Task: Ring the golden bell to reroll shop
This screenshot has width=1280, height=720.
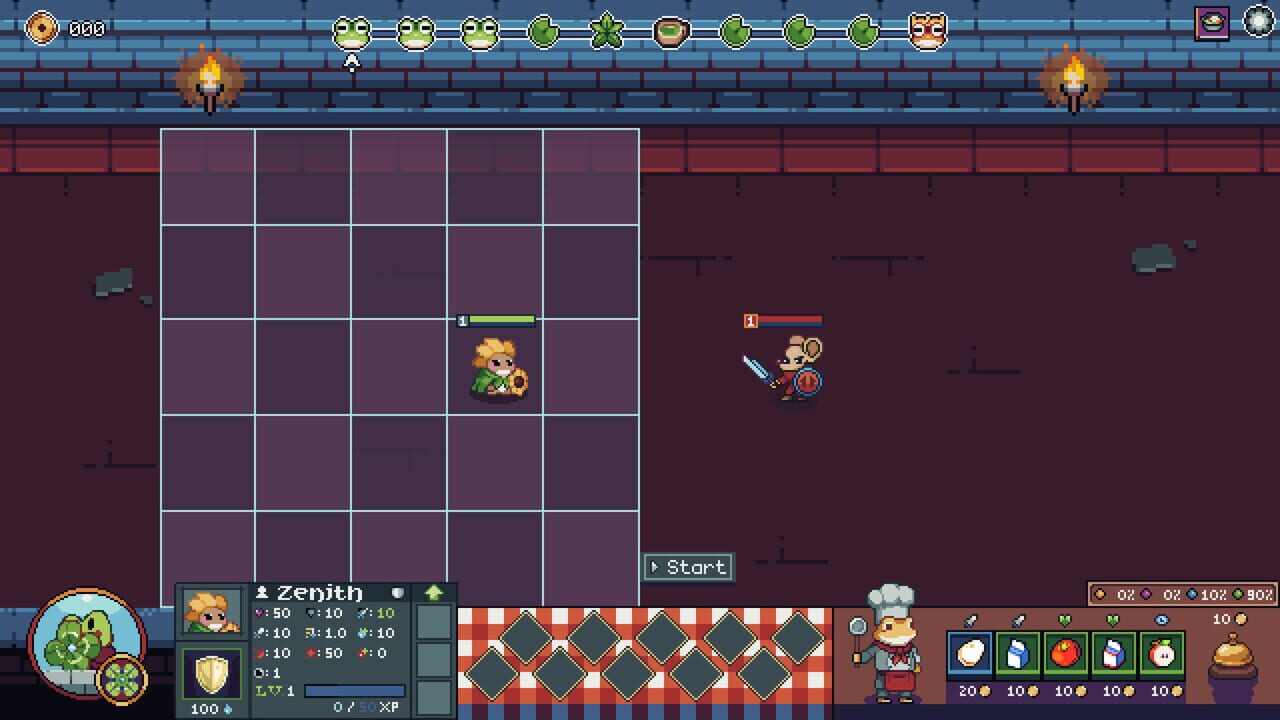Action: 1231,658
